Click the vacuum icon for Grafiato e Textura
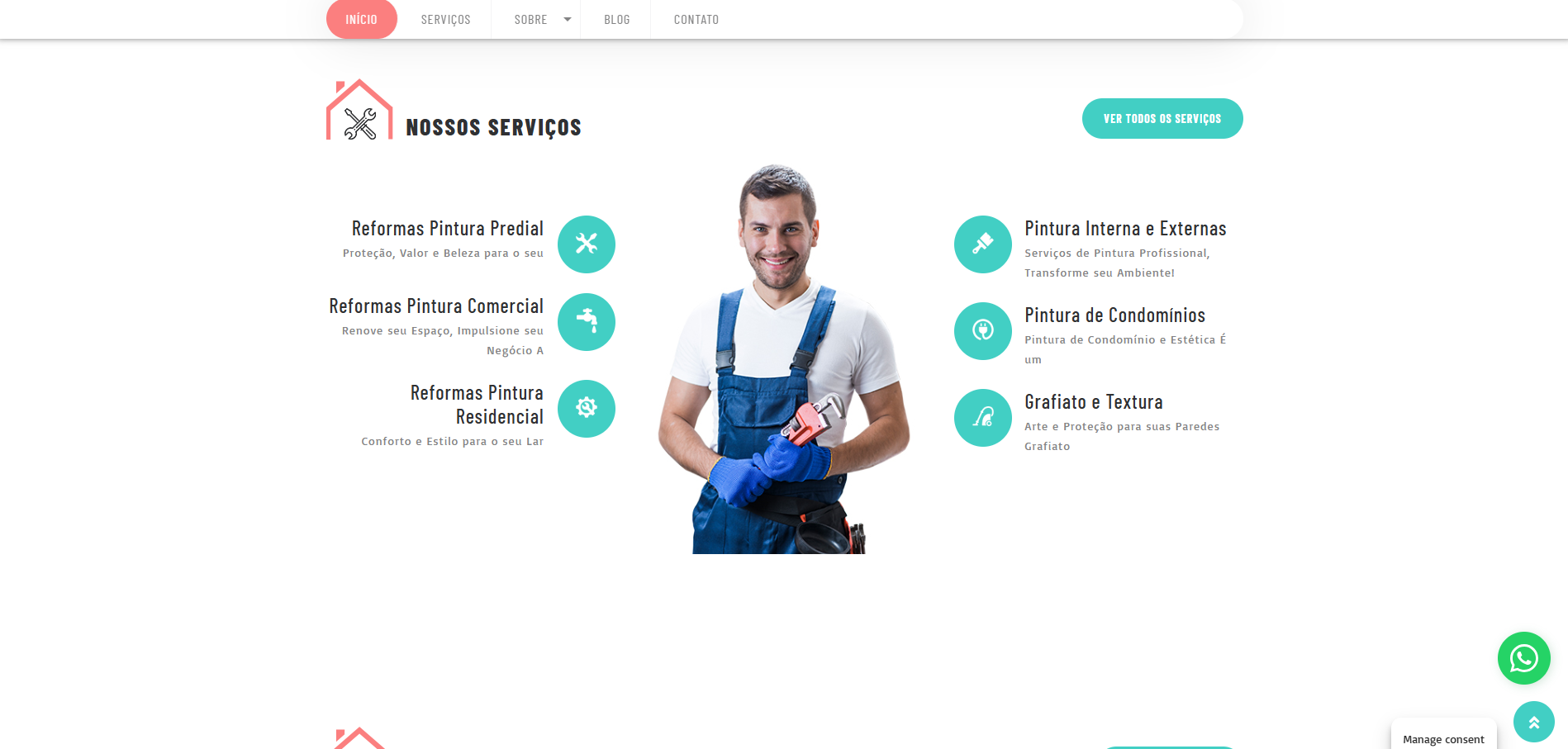 [x=982, y=417]
